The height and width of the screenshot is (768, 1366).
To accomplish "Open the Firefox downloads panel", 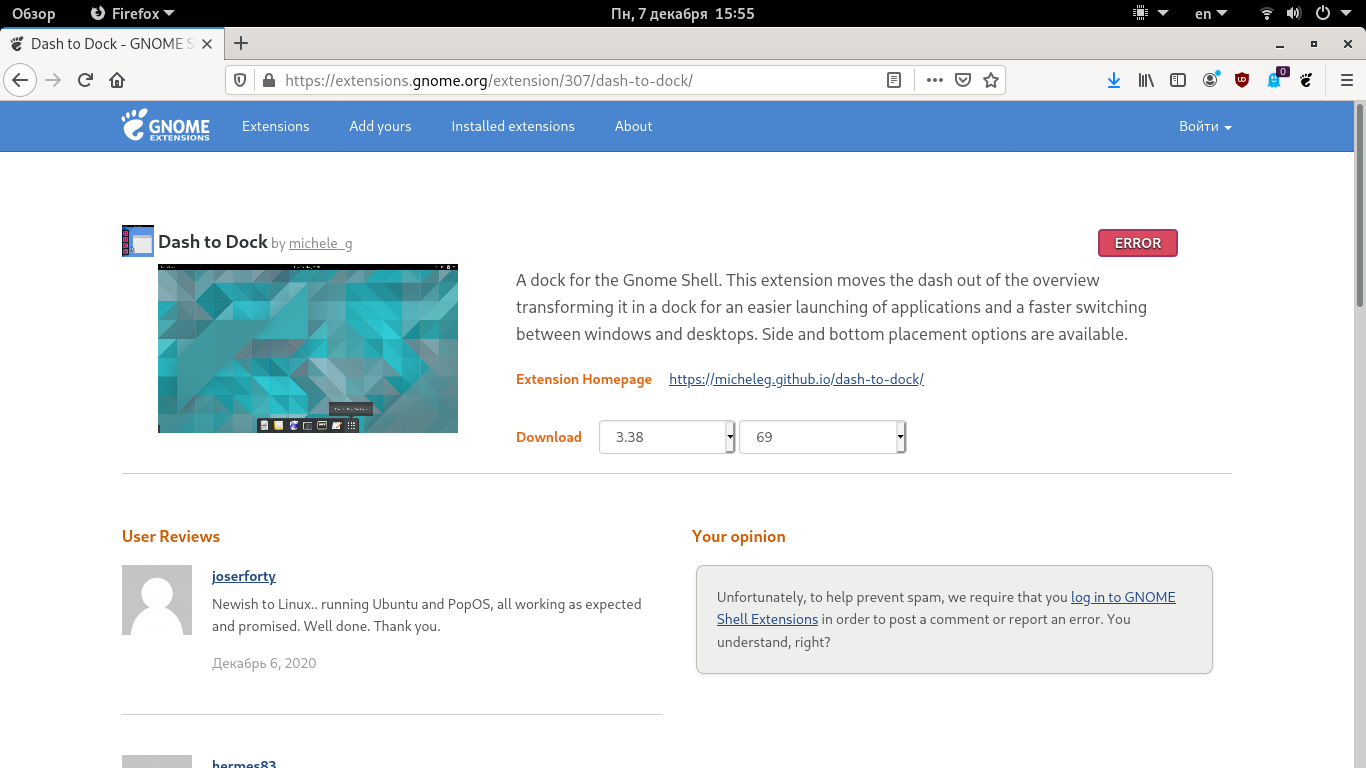I will pos(1114,80).
